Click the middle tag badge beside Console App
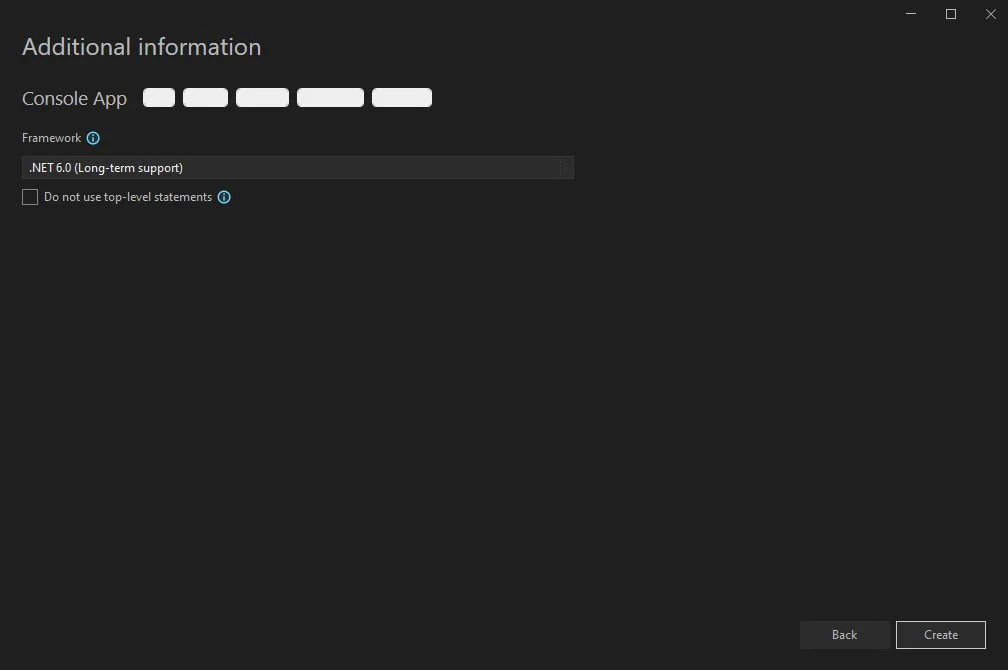Image resolution: width=1008 pixels, height=670 pixels. click(261, 97)
